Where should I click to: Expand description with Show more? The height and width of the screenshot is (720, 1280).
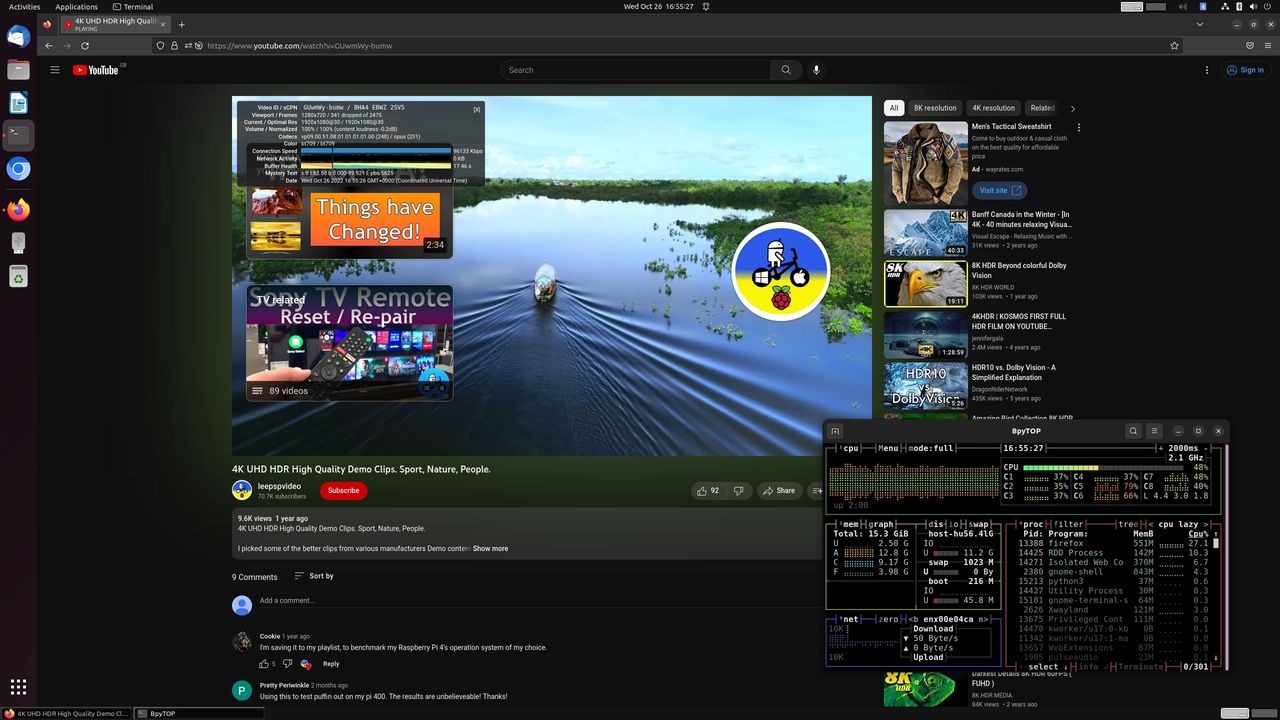pos(490,548)
